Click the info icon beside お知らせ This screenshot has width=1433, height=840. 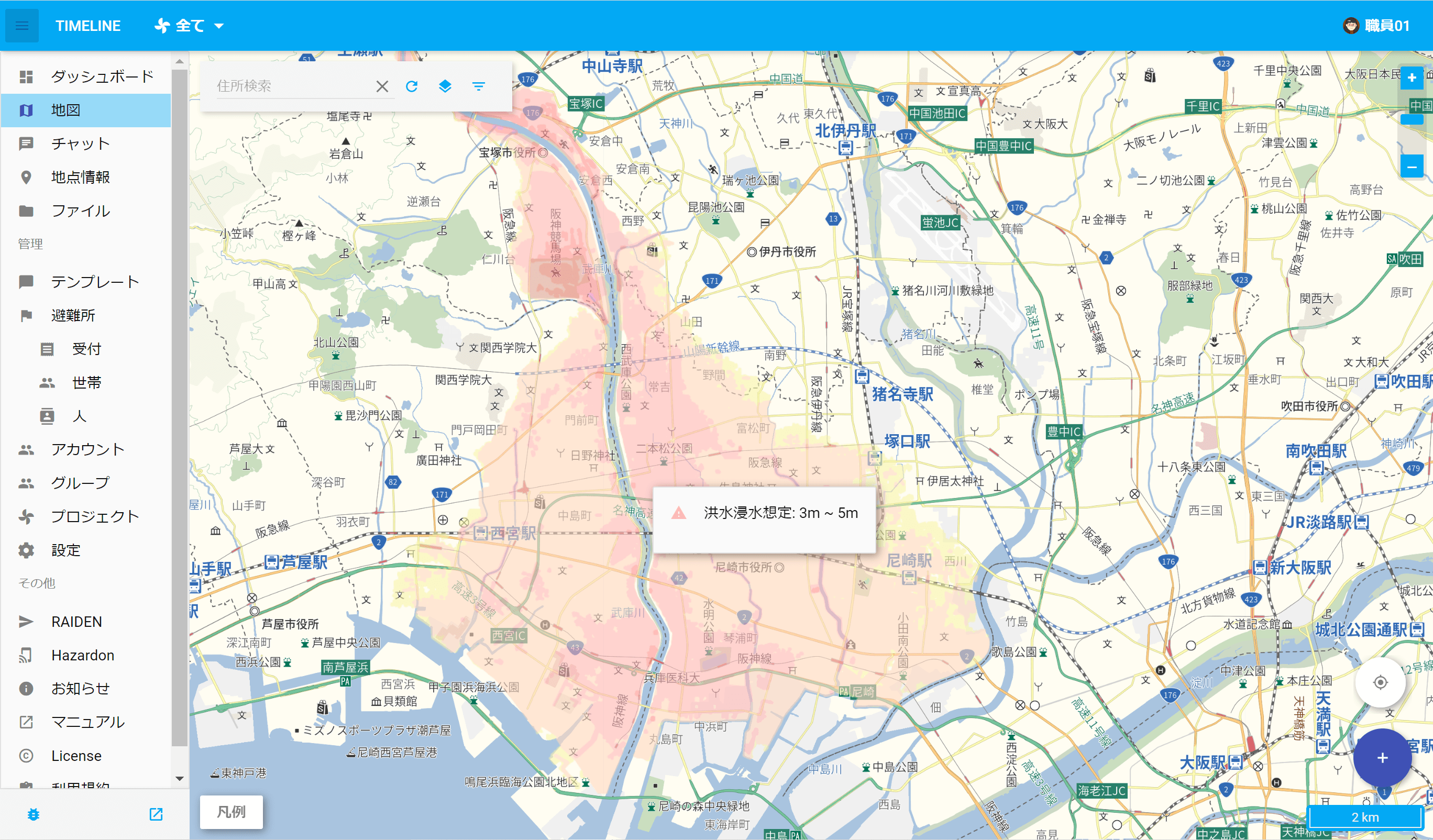coord(26,688)
